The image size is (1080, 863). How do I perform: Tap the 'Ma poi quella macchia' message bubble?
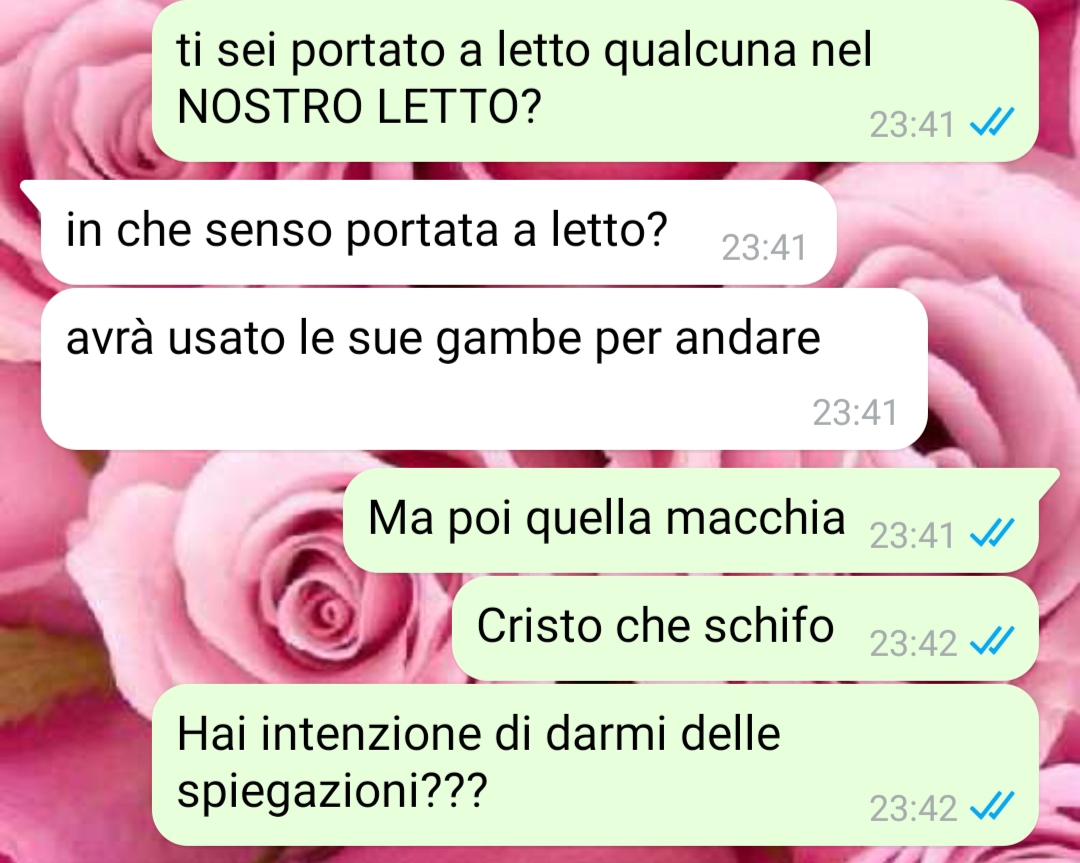691,520
